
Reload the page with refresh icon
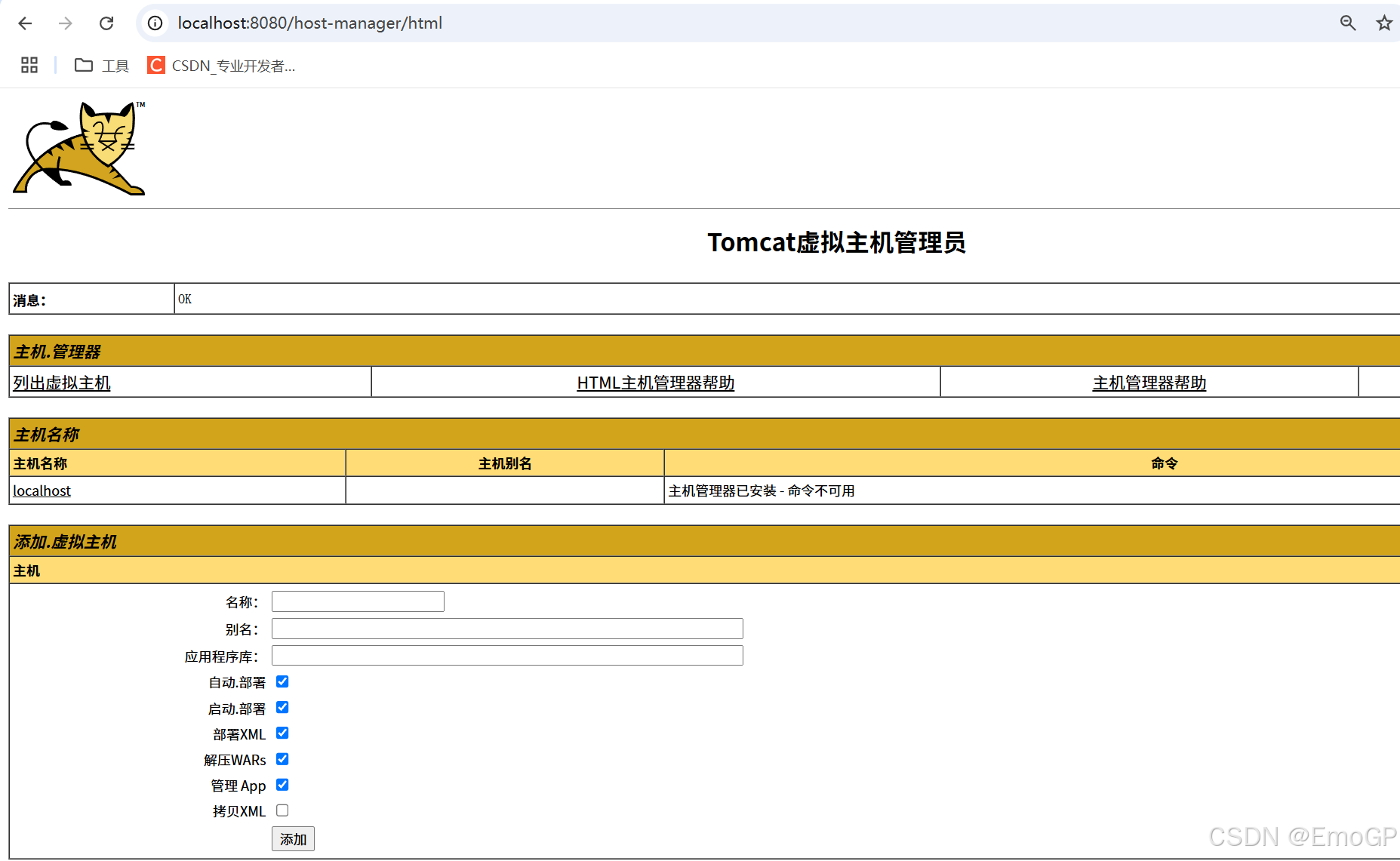coord(106,23)
